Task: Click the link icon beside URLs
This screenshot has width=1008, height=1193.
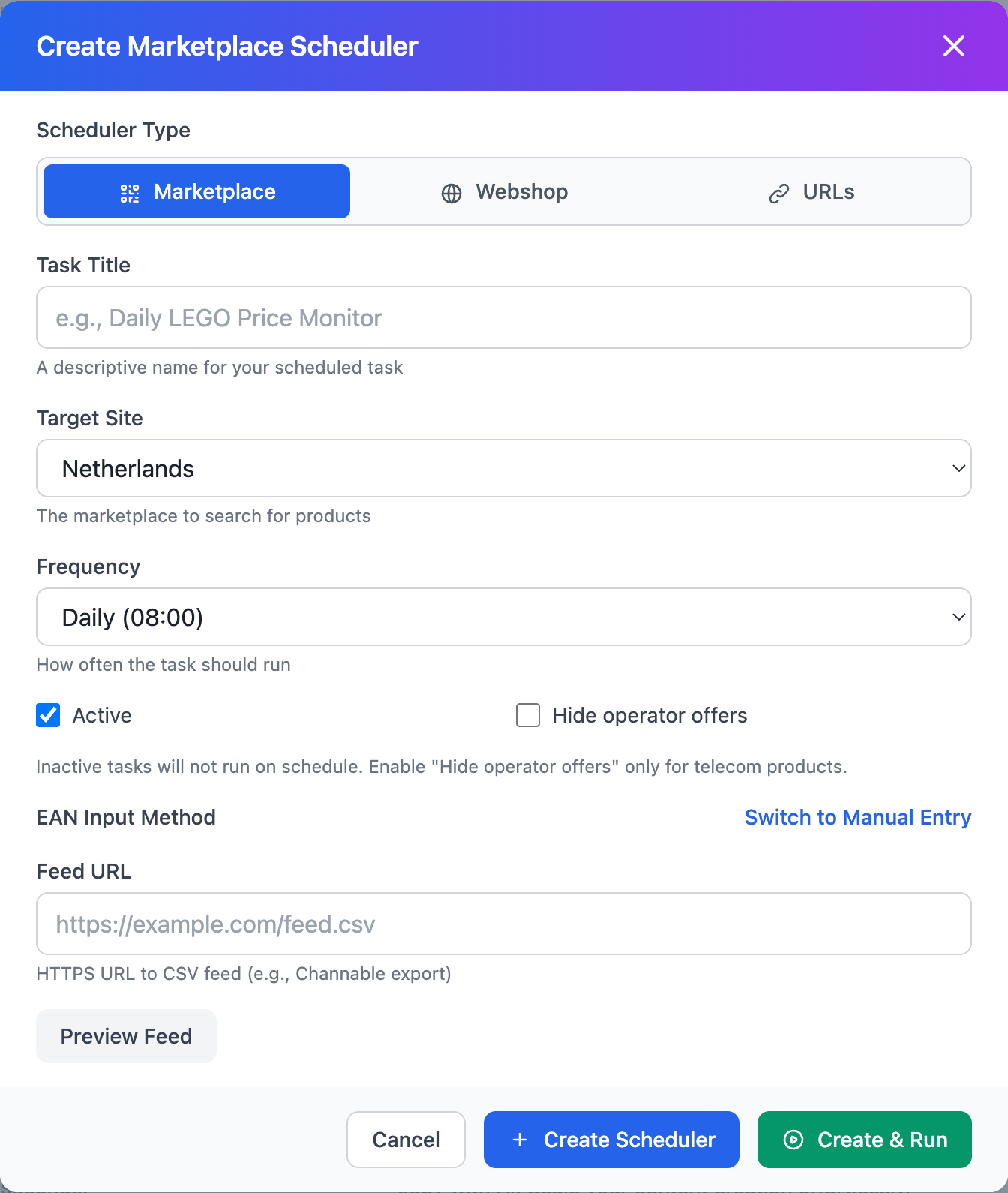Action: pyautogui.click(x=778, y=192)
